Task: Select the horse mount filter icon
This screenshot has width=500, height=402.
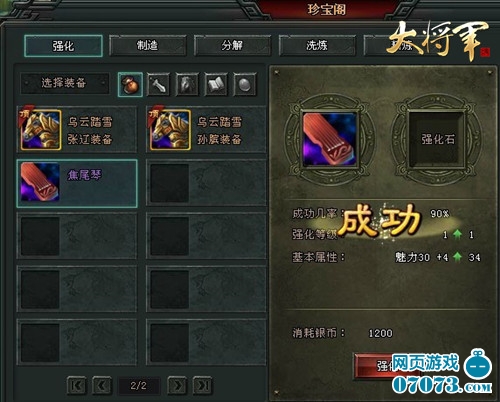Action: tap(187, 85)
